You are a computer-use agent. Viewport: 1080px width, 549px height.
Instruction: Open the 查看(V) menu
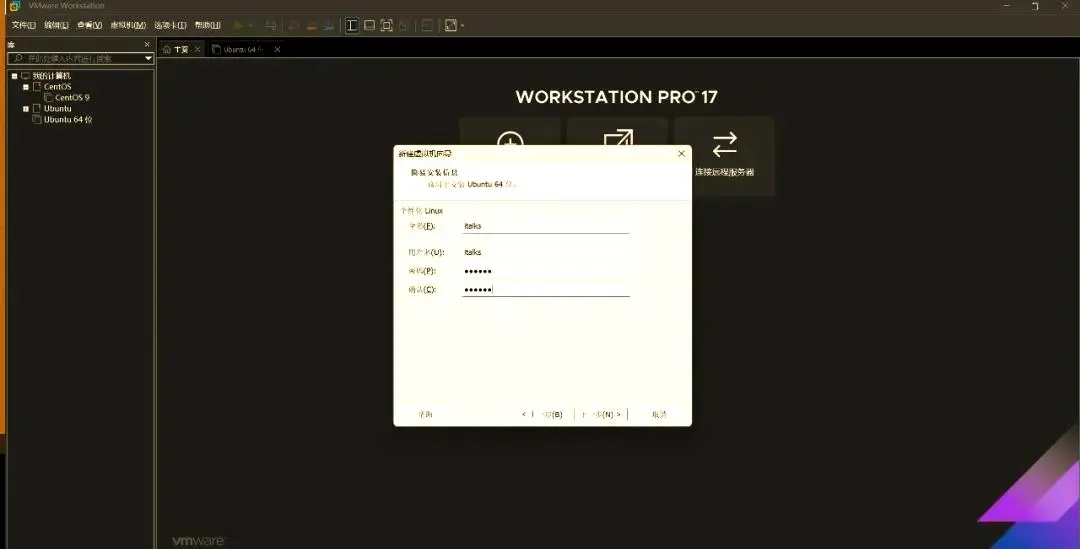click(x=90, y=25)
